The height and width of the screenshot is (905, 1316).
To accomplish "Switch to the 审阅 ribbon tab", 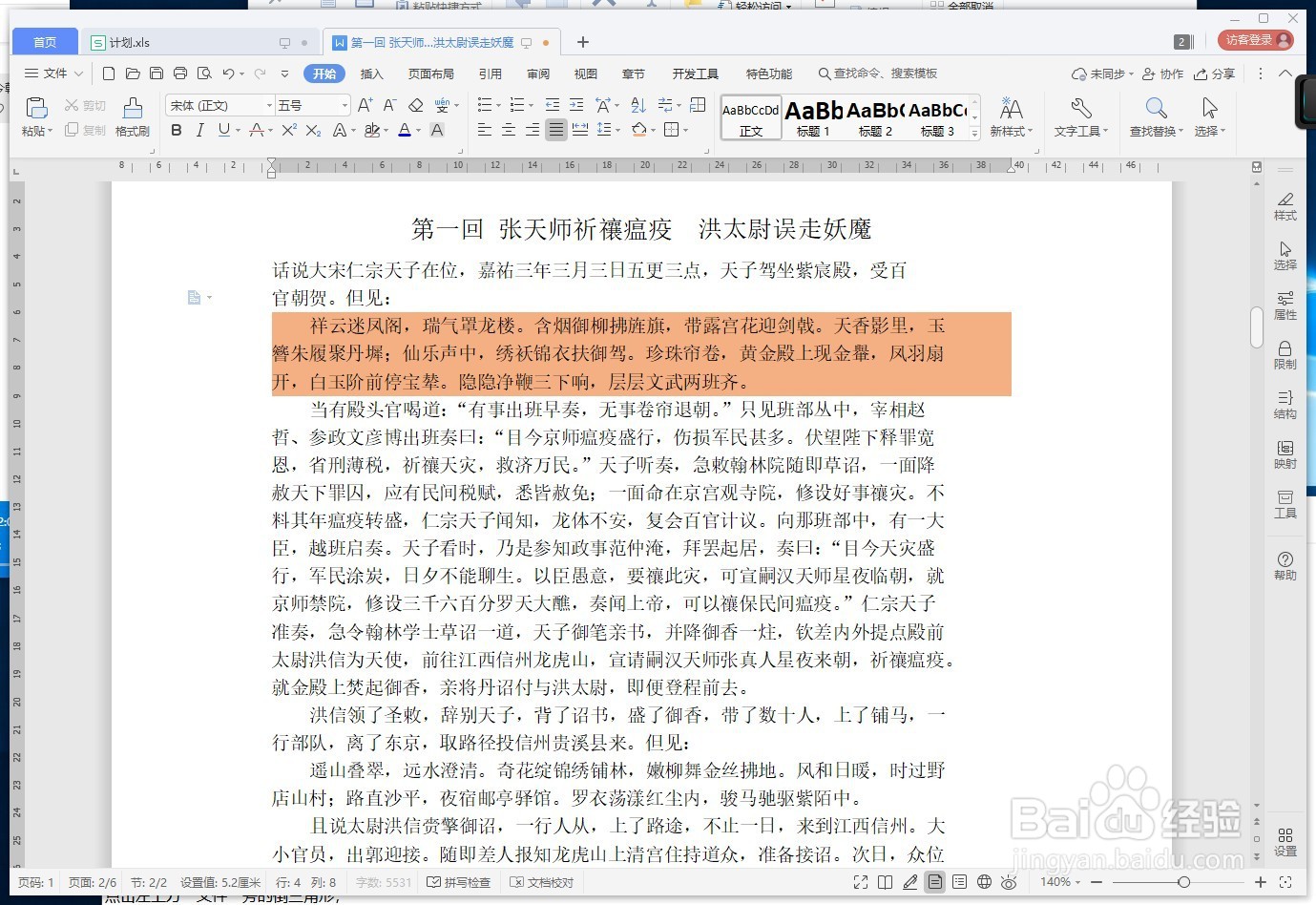I will pos(538,74).
